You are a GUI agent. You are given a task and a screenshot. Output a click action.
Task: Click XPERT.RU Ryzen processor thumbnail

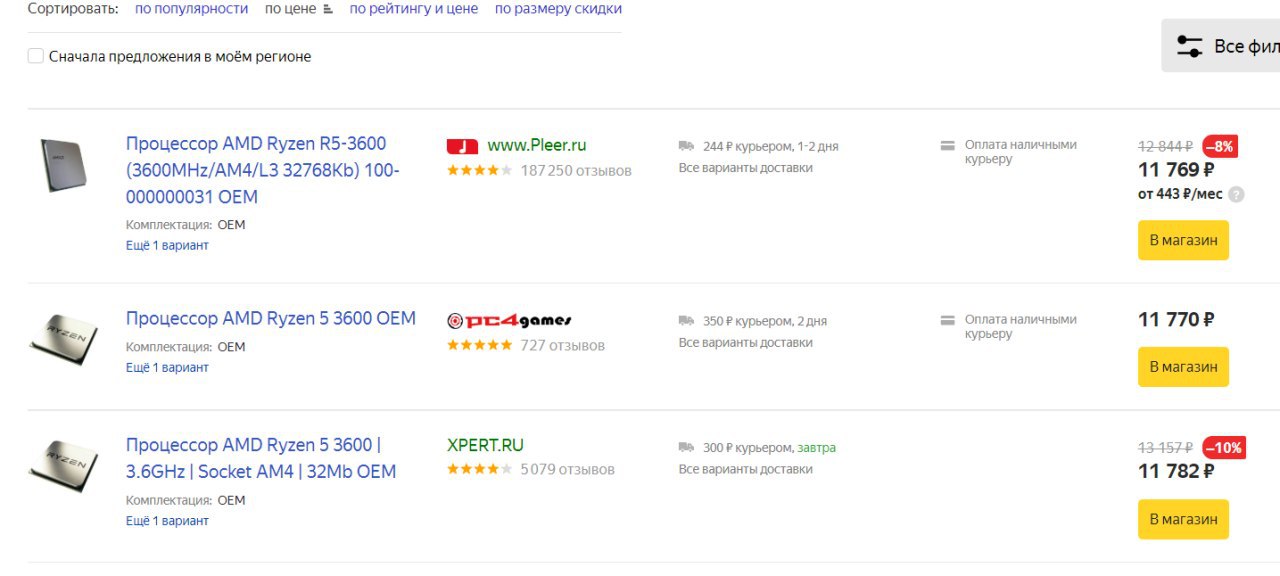(64, 465)
